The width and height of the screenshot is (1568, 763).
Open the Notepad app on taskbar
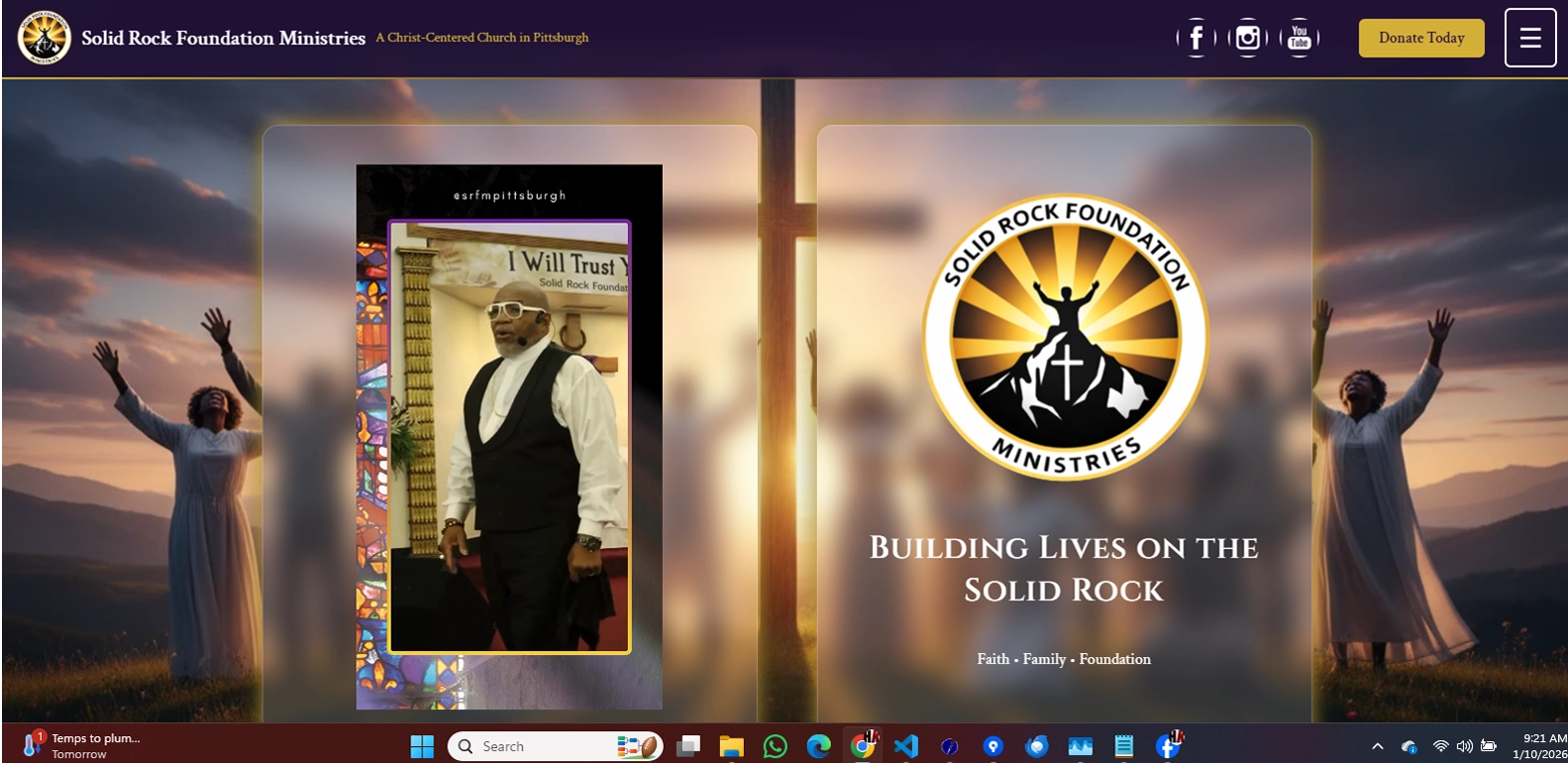[1124, 746]
